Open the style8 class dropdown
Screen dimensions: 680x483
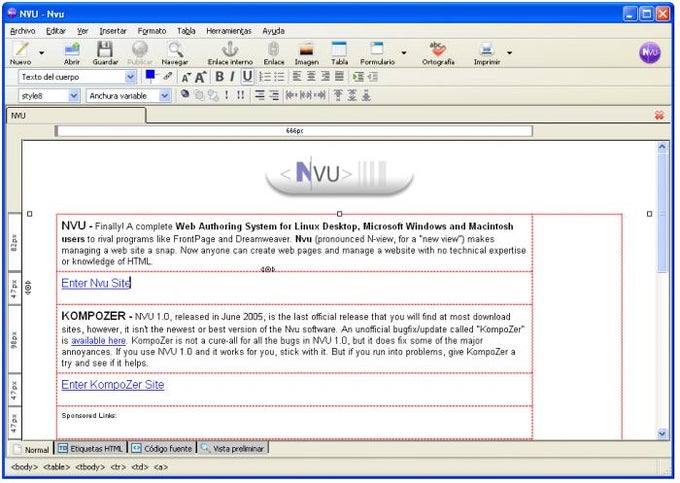point(49,96)
